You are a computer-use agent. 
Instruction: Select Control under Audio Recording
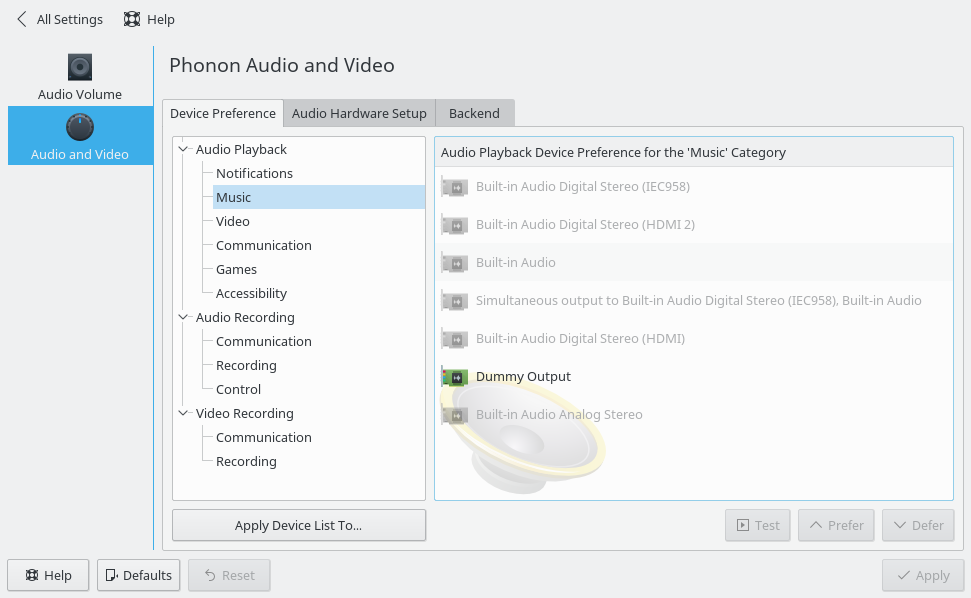238,389
